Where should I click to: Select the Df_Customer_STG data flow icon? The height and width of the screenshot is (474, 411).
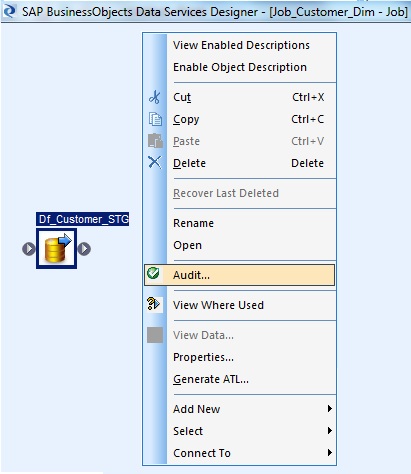56,248
